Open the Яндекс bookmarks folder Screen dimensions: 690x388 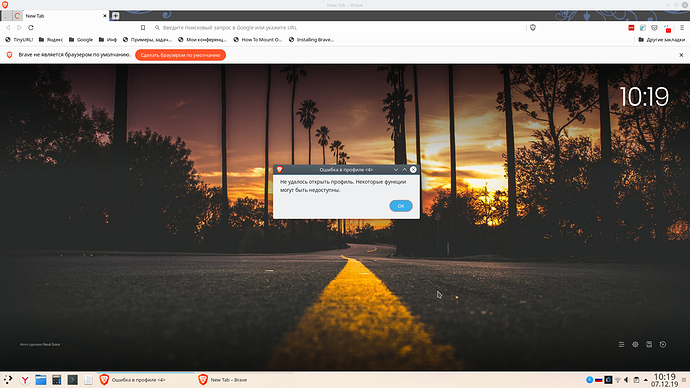pos(51,40)
